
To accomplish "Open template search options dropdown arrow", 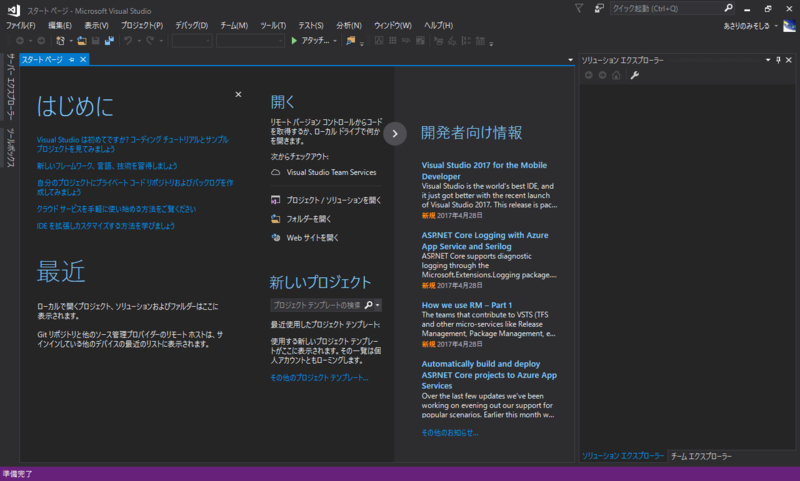I will pos(378,305).
